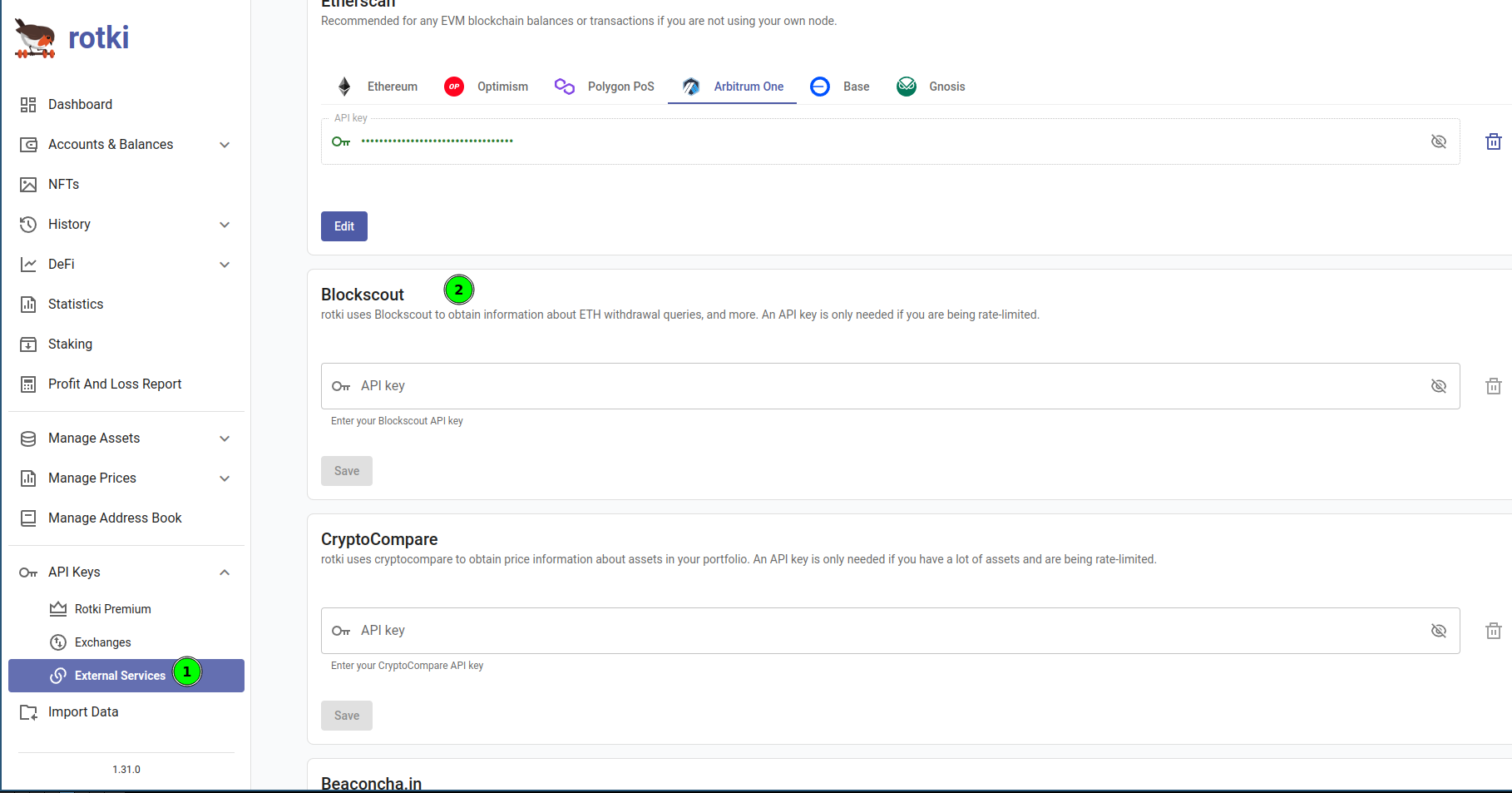The width and height of the screenshot is (1512, 793).
Task: Expand the History submenu chevron
Action: point(225,225)
